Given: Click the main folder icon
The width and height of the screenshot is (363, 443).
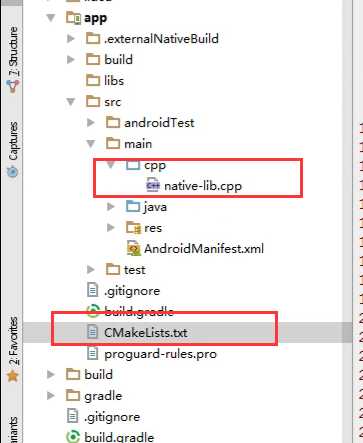Looking at the screenshot, I should click(x=113, y=144).
